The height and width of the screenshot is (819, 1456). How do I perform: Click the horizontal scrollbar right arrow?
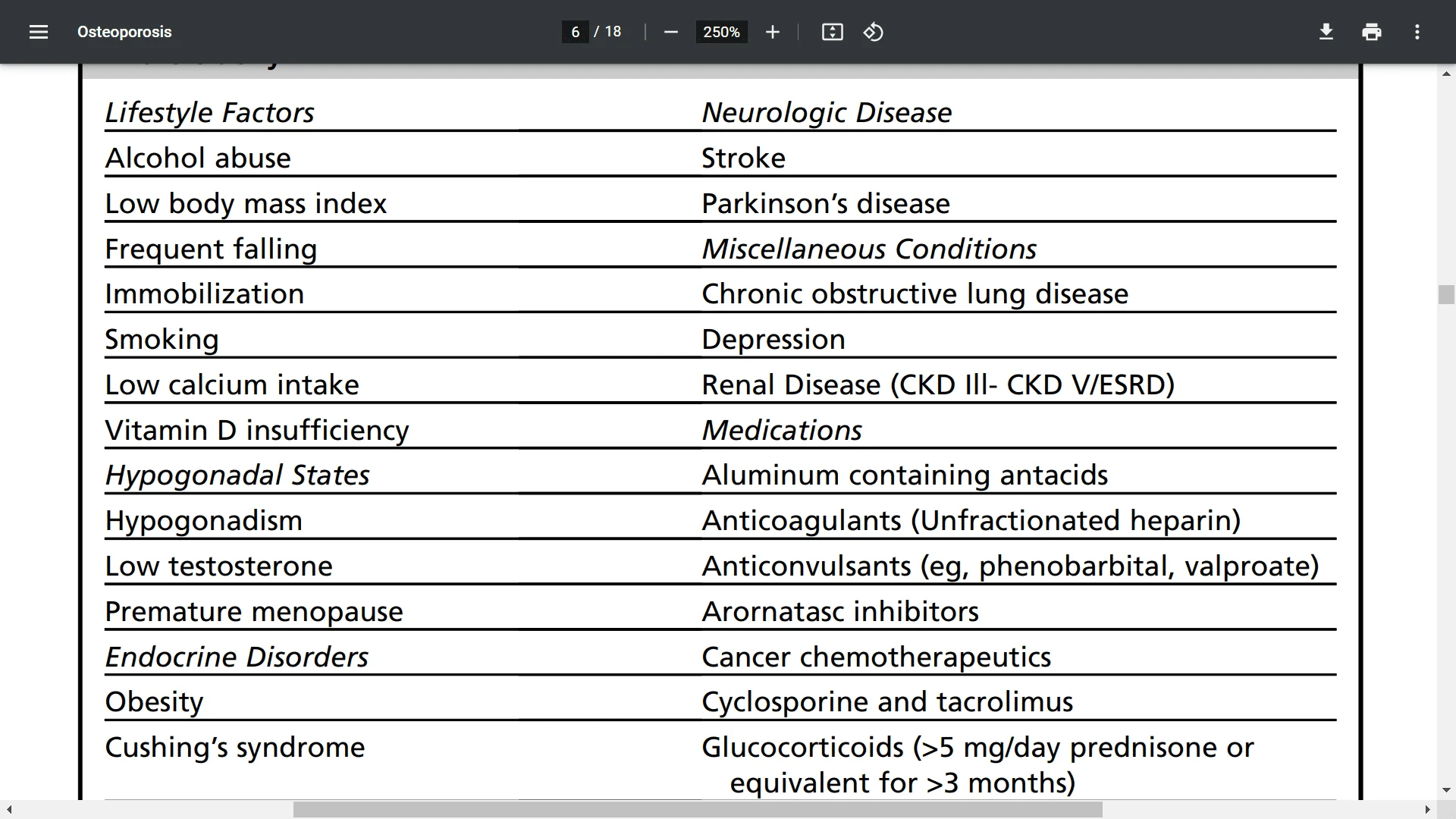1427,810
